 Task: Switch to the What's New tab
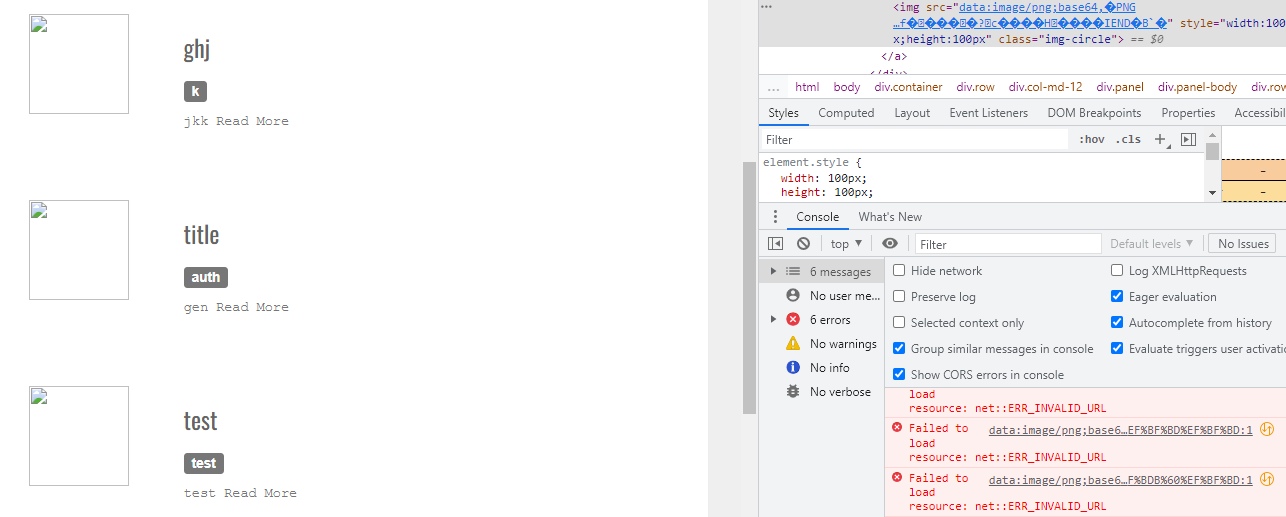pyautogui.click(x=890, y=217)
